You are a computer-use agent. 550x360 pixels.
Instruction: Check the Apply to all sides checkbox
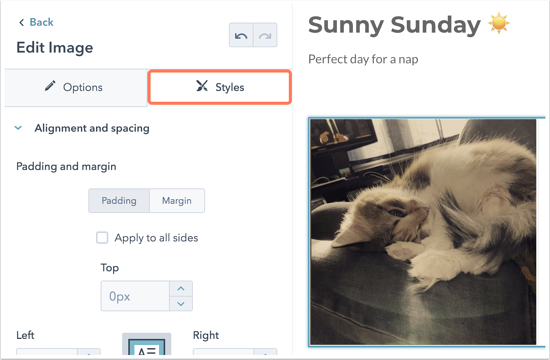click(102, 238)
